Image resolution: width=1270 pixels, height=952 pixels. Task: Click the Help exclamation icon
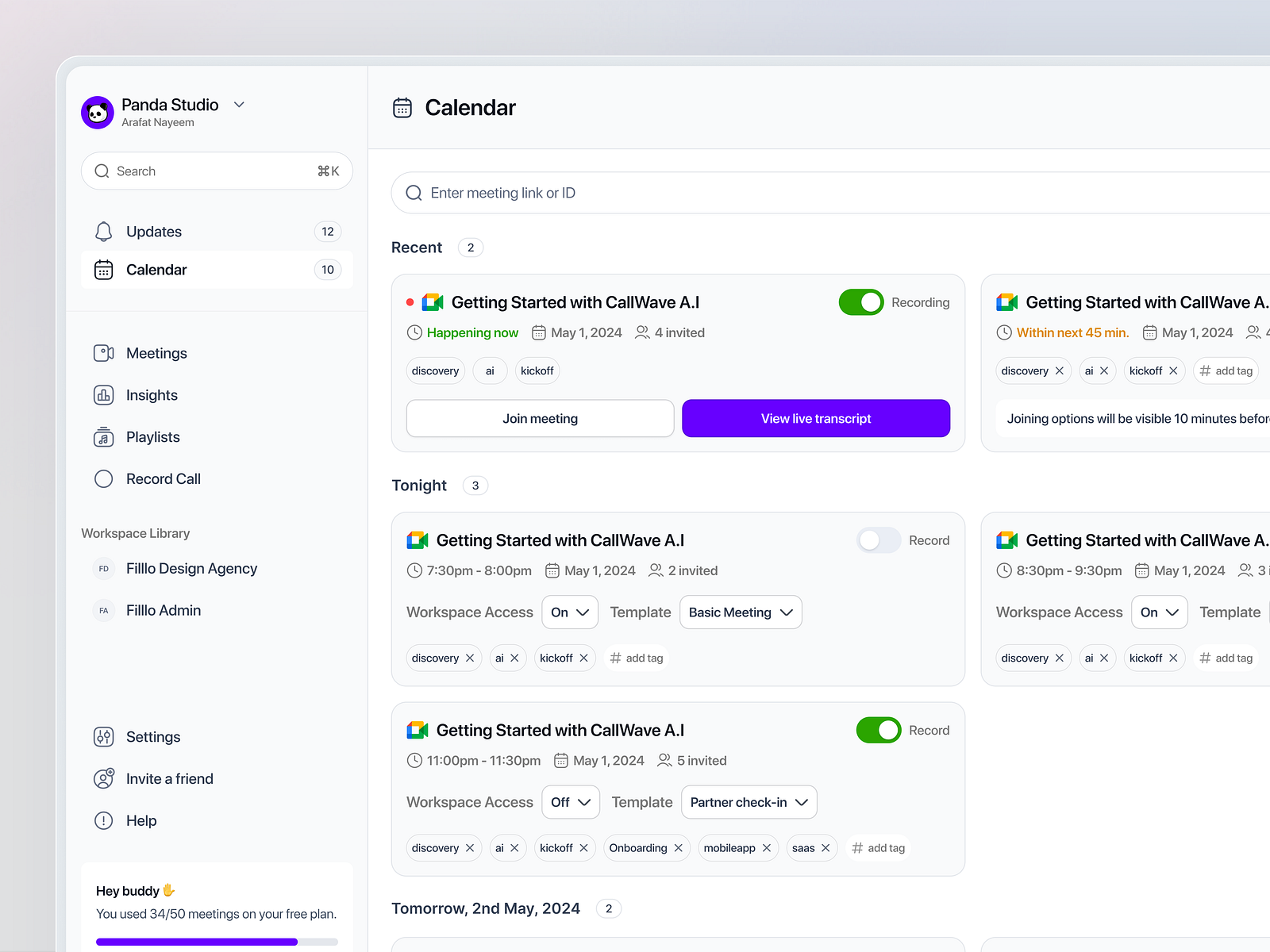tap(103, 820)
